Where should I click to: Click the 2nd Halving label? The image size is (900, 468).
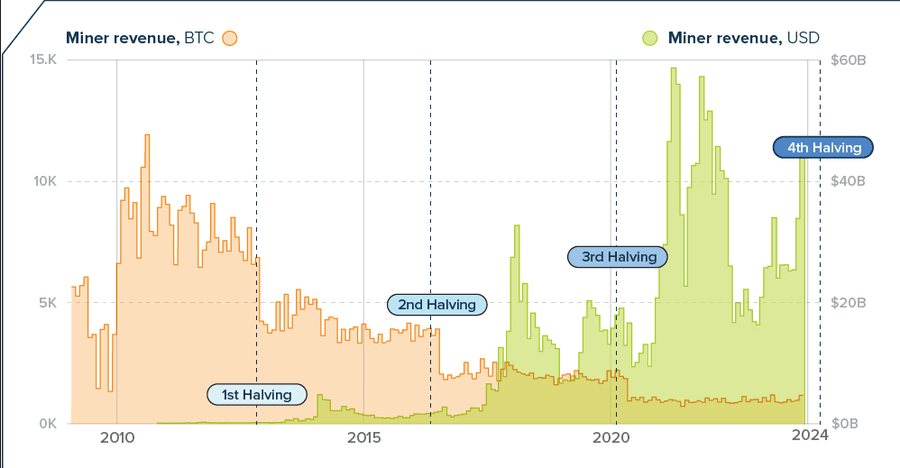coord(436,304)
